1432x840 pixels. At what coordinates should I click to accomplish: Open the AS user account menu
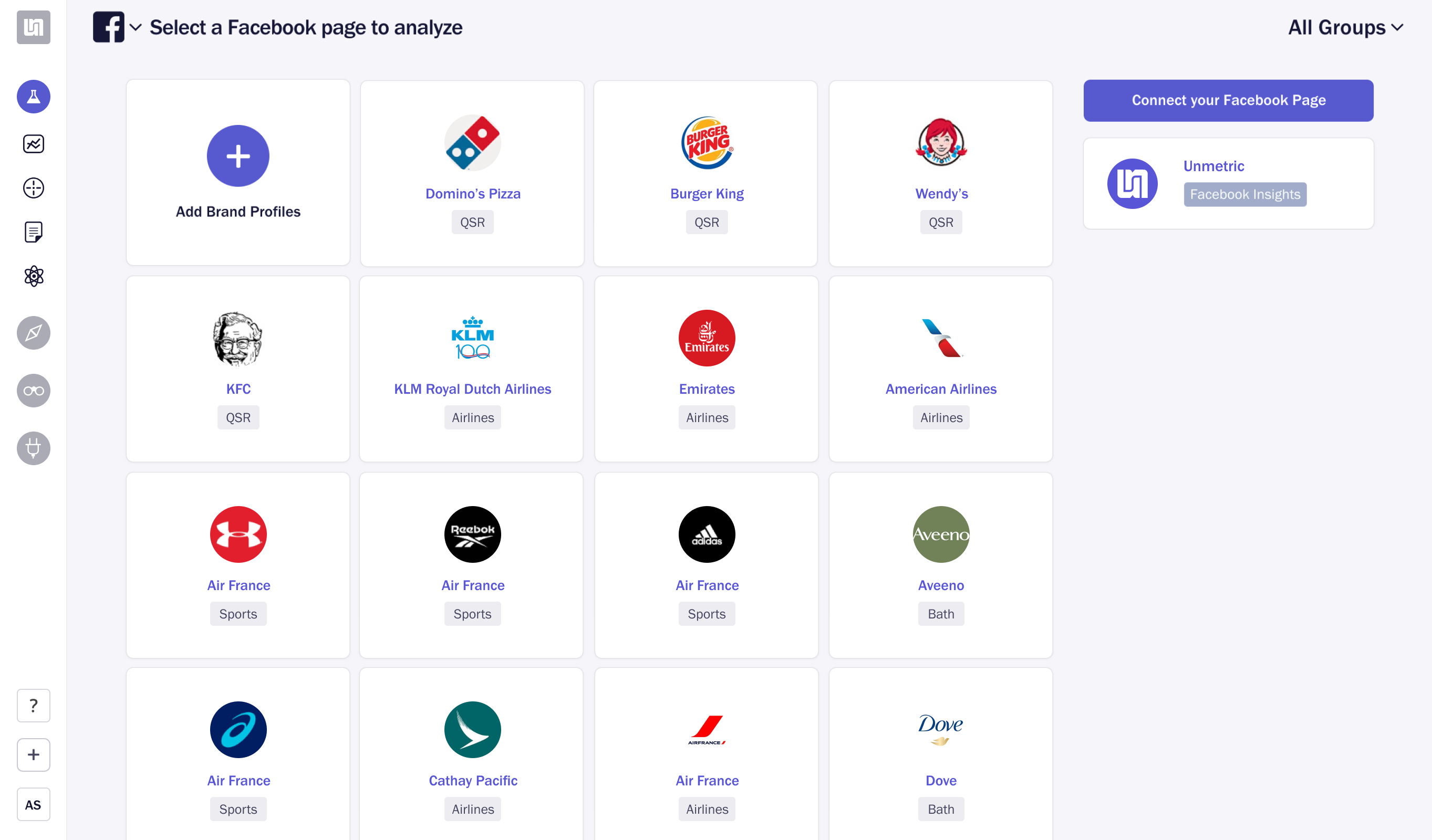[34, 804]
